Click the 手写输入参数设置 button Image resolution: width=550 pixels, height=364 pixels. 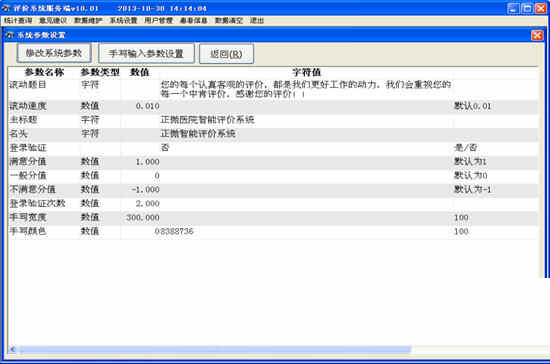pos(146,53)
